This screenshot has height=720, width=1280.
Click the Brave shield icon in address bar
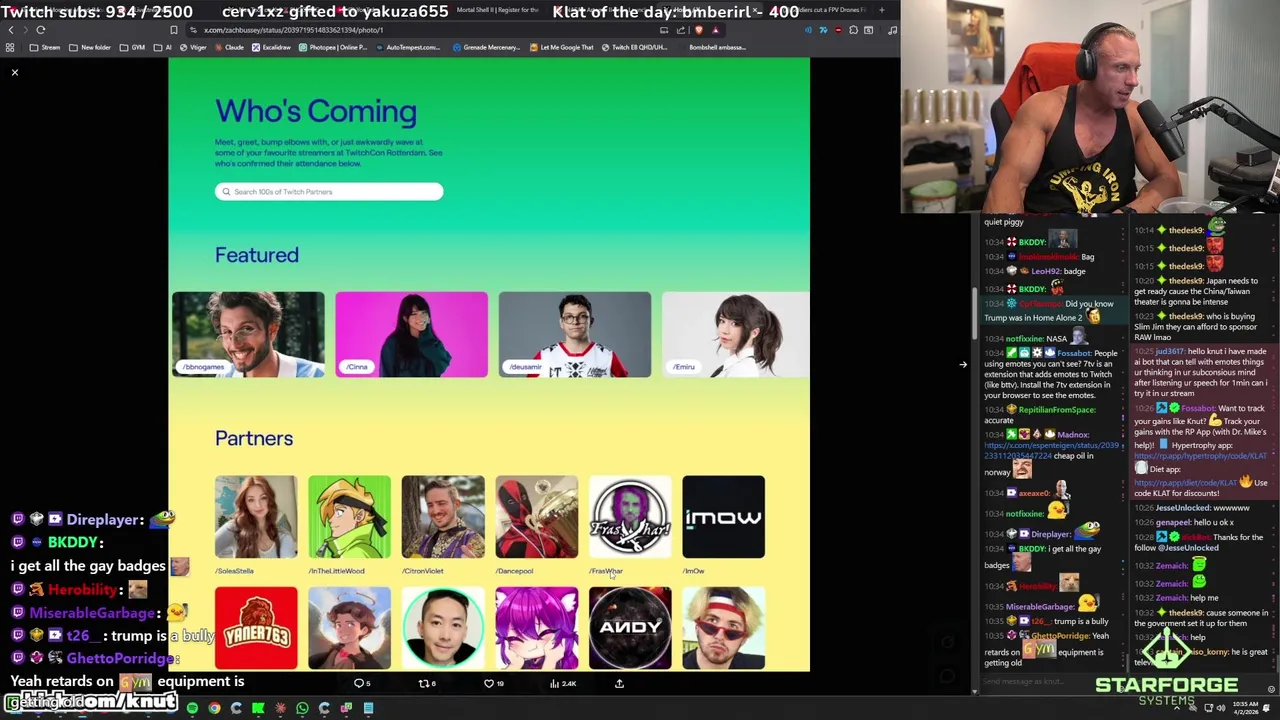tap(698, 30)
